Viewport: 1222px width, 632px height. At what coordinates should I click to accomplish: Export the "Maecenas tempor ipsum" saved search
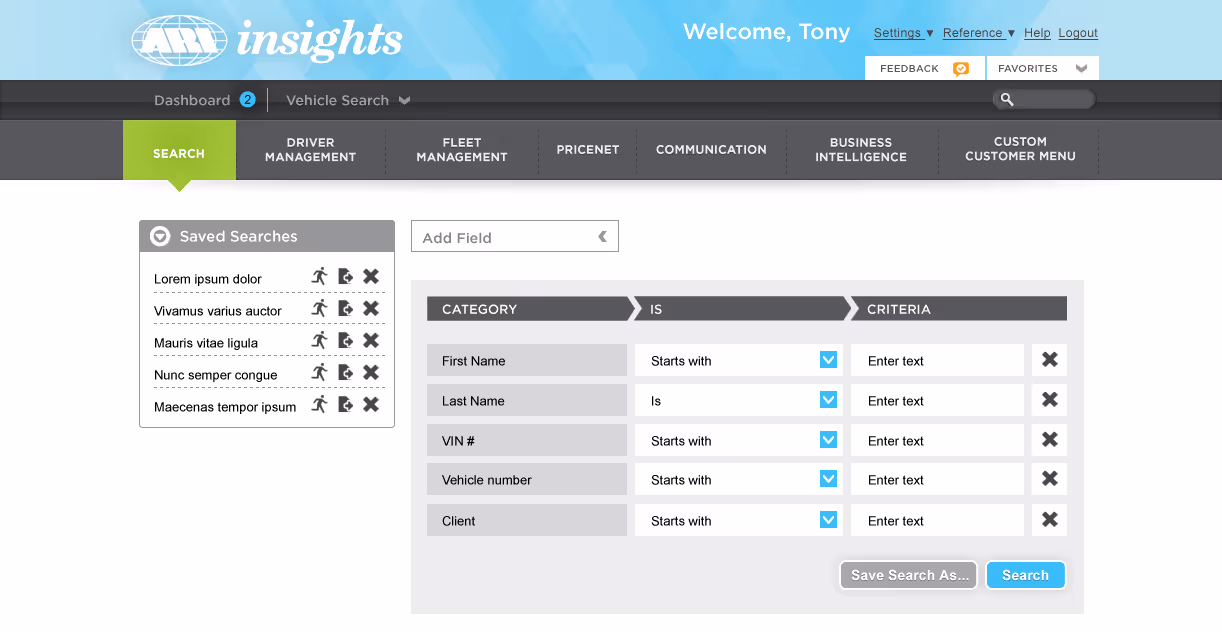[345, 404]
